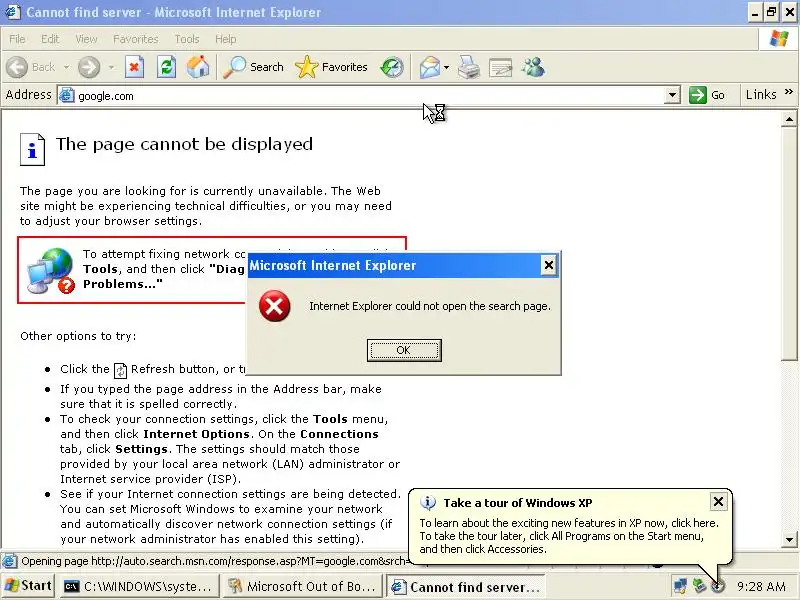Click the Windows XP tour tray icon
This screenshot has width=800, height=600.
[x=718, y=586]
